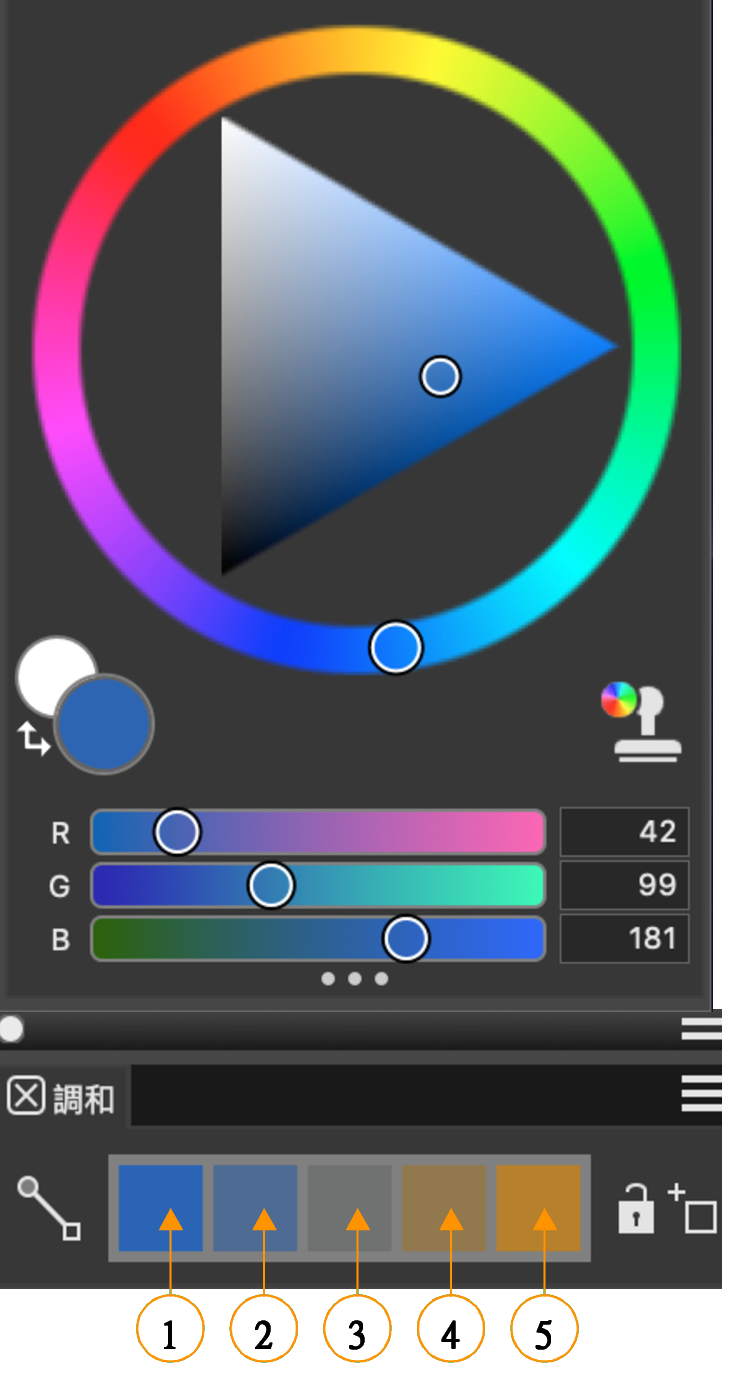
Task: Expand slider options via three dots
Action: [x=354, y=979]
